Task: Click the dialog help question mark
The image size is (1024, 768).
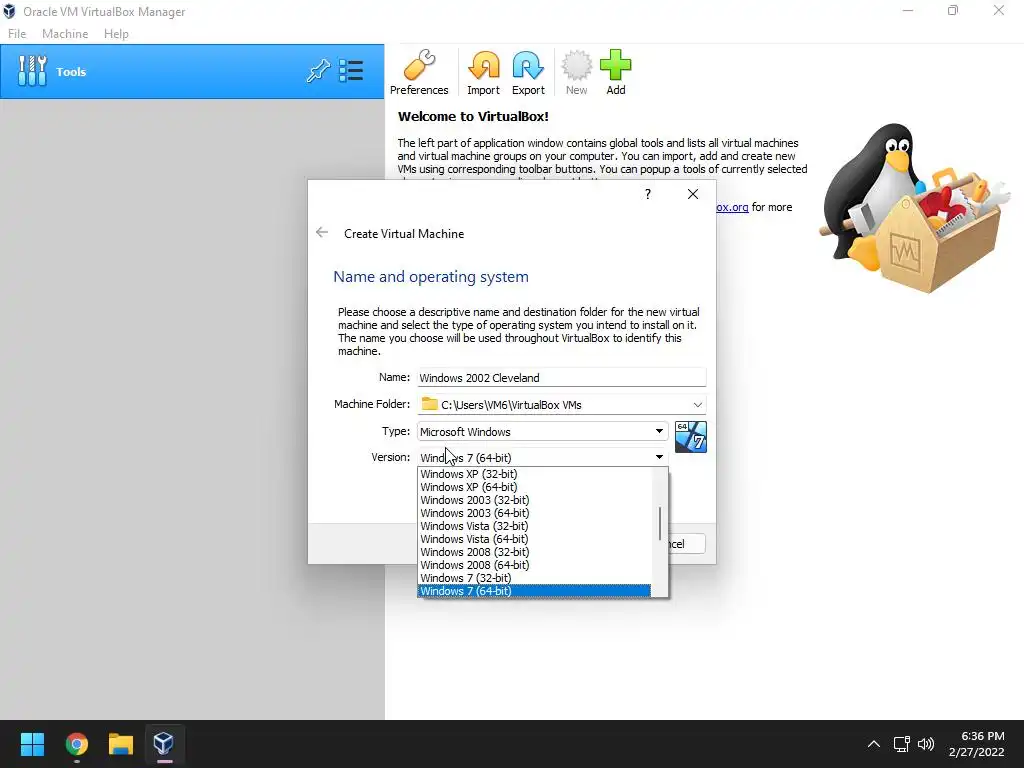Action: (647, 194)
